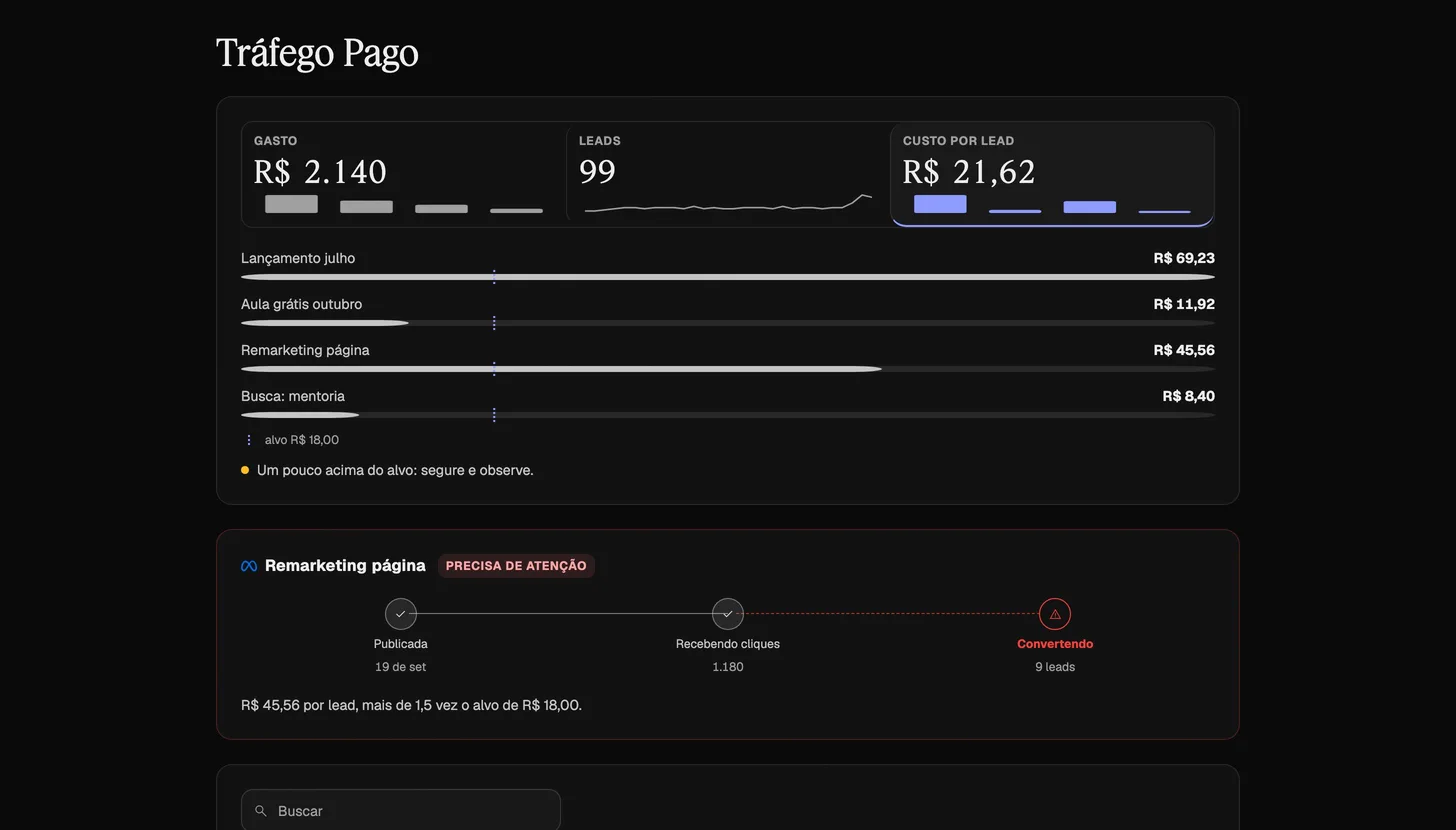The width and height of the screenshot is (1456, 830).
Task: Click the red Convertendo step label
Action: [x=1055, y=644]
